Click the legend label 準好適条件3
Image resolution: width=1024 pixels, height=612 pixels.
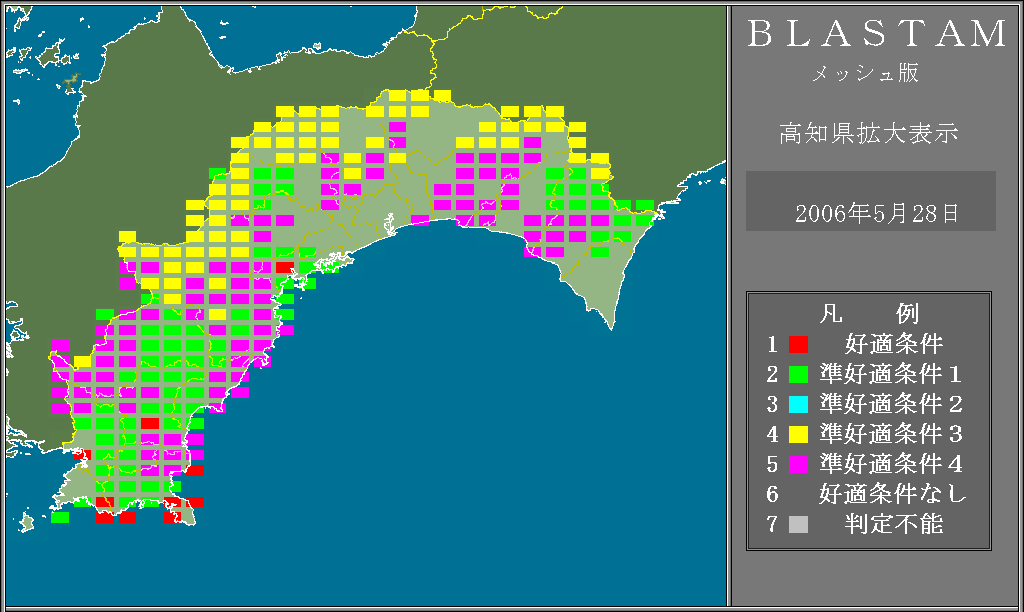[891, 434]
